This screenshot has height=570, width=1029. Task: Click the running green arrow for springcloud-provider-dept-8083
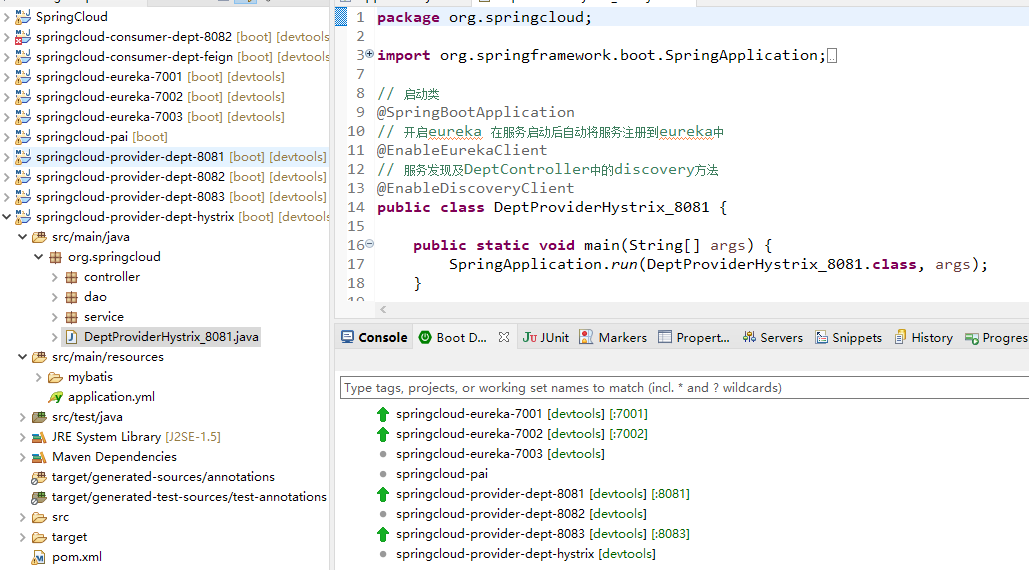pos(383,534)
